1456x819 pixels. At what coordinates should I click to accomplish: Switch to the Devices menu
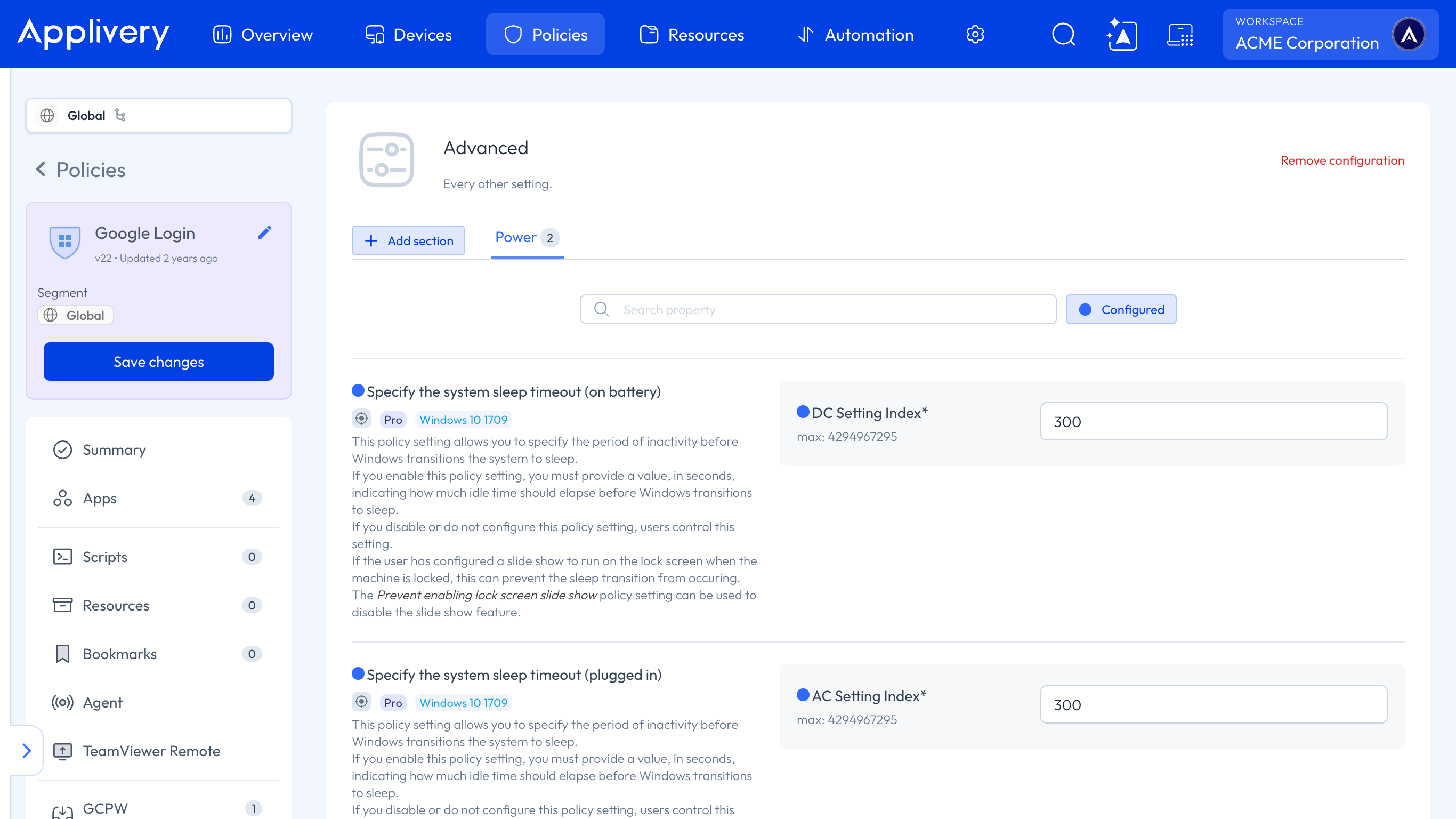(408, 35)
